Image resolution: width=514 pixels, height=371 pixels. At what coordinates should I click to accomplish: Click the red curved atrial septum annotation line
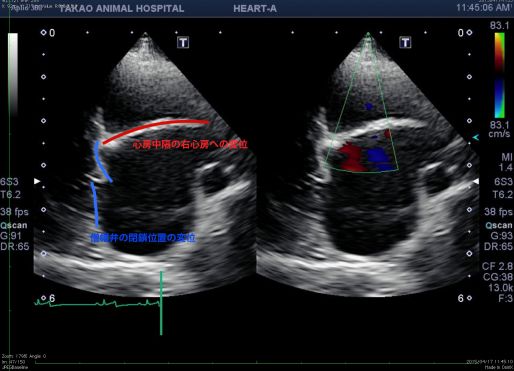click(x=156, y=130)
